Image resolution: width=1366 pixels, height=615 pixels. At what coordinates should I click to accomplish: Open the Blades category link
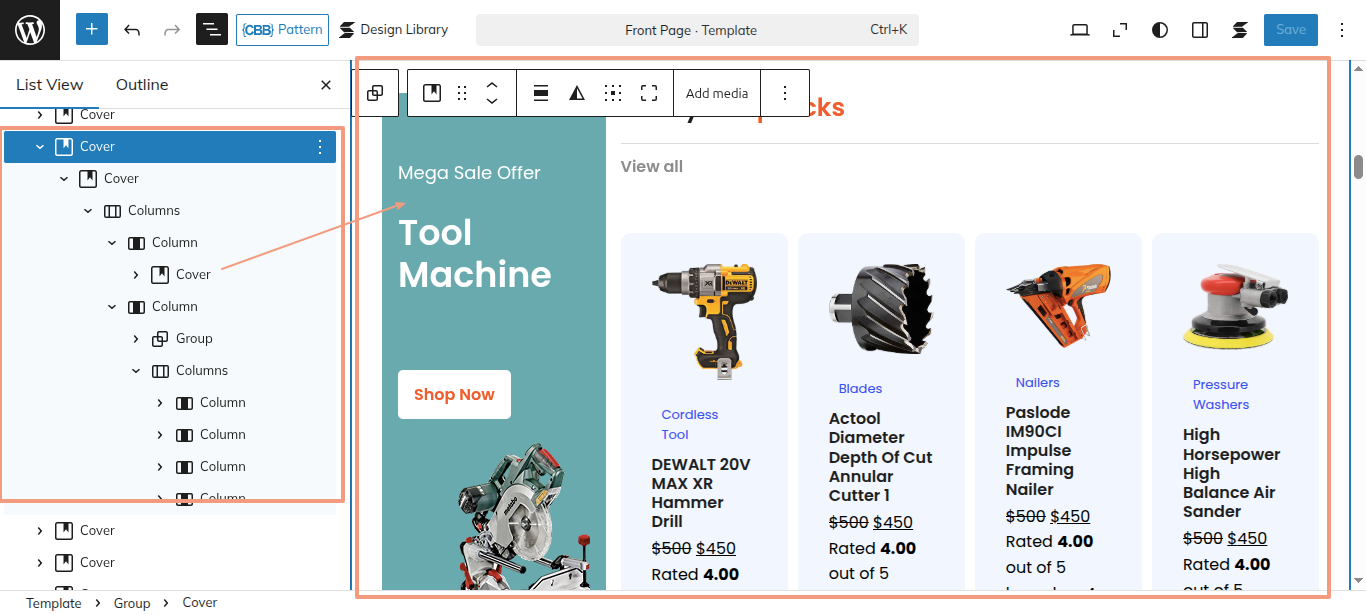(x=860, y=388)
